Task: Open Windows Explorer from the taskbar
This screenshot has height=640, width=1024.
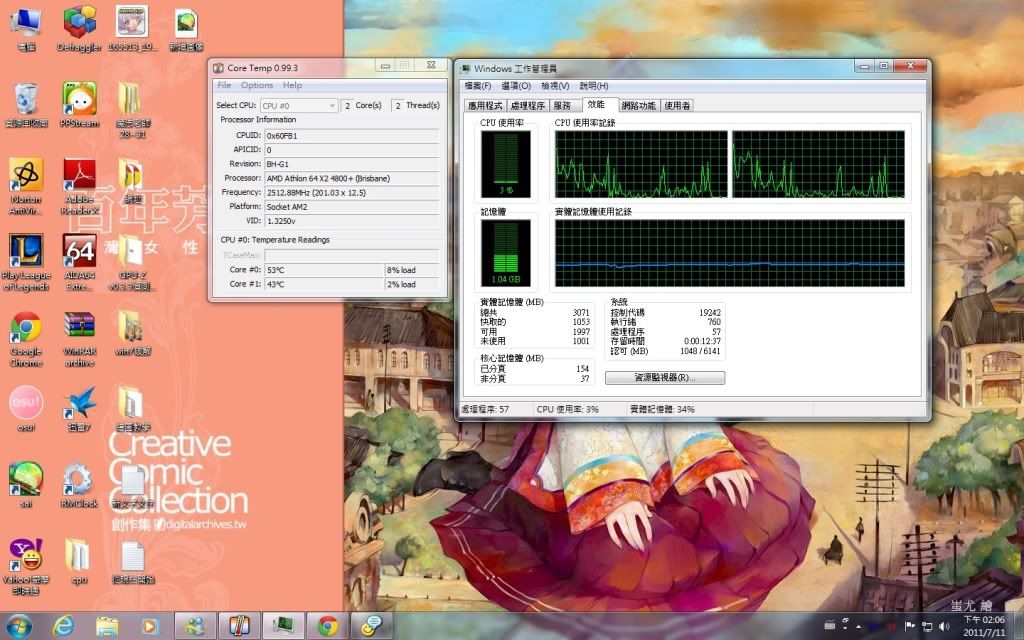Action: coord(107,626)
